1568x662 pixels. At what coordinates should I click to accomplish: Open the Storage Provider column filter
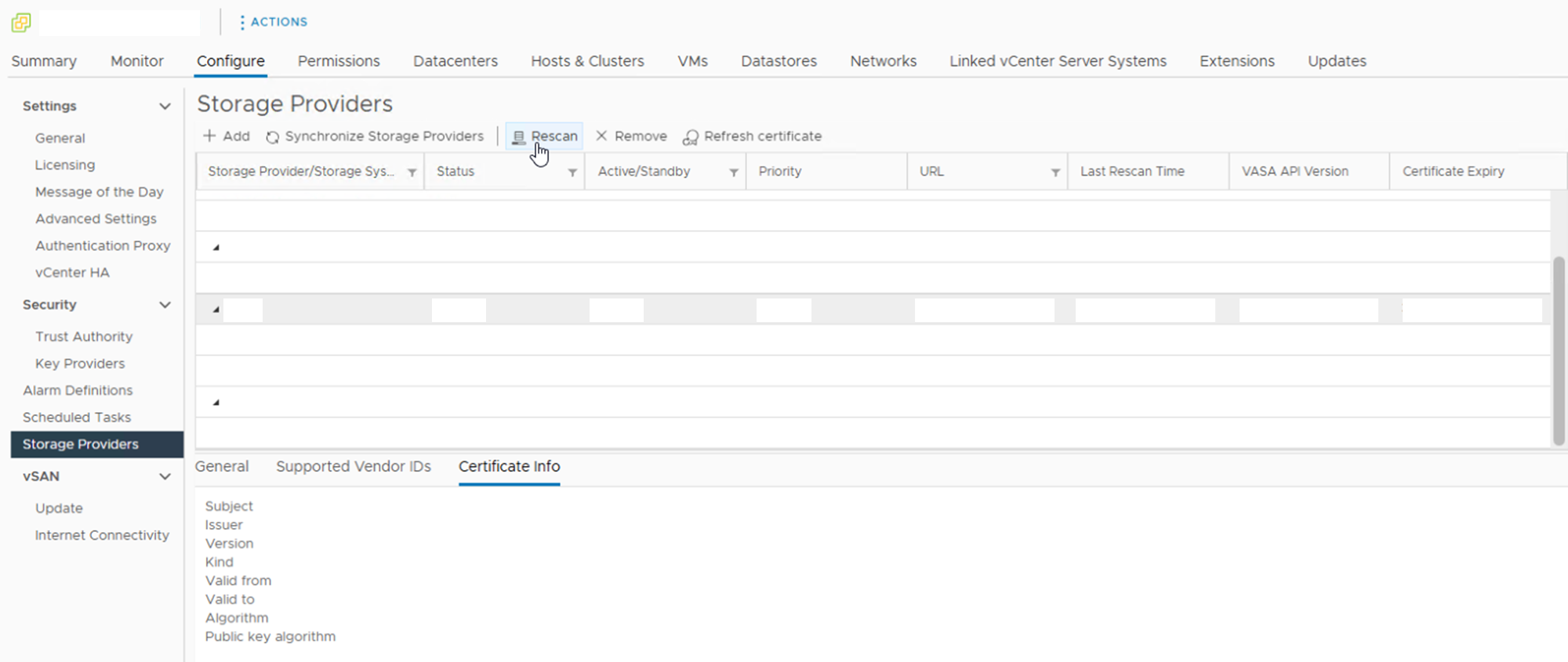tap(412, 172)
